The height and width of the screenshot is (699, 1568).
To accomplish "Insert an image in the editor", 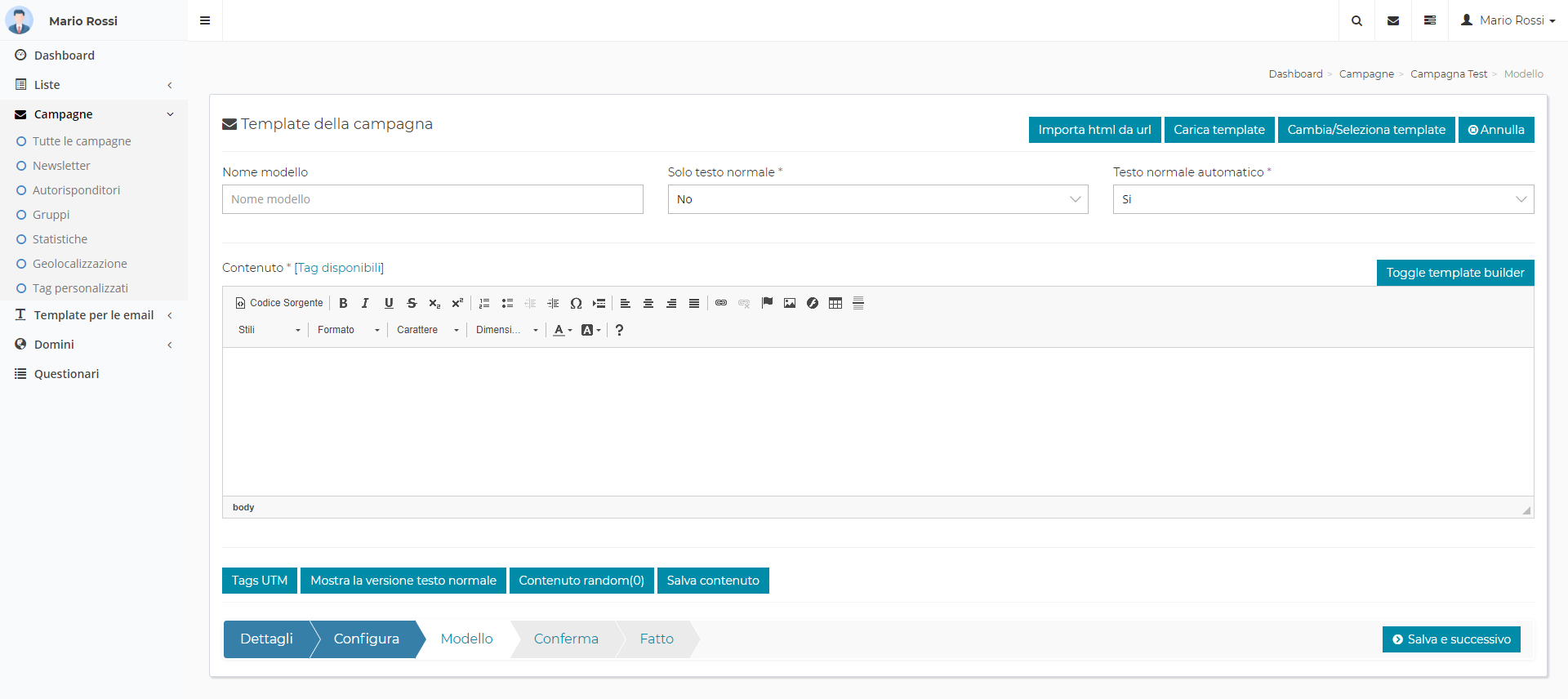I will tap(790, 303).
